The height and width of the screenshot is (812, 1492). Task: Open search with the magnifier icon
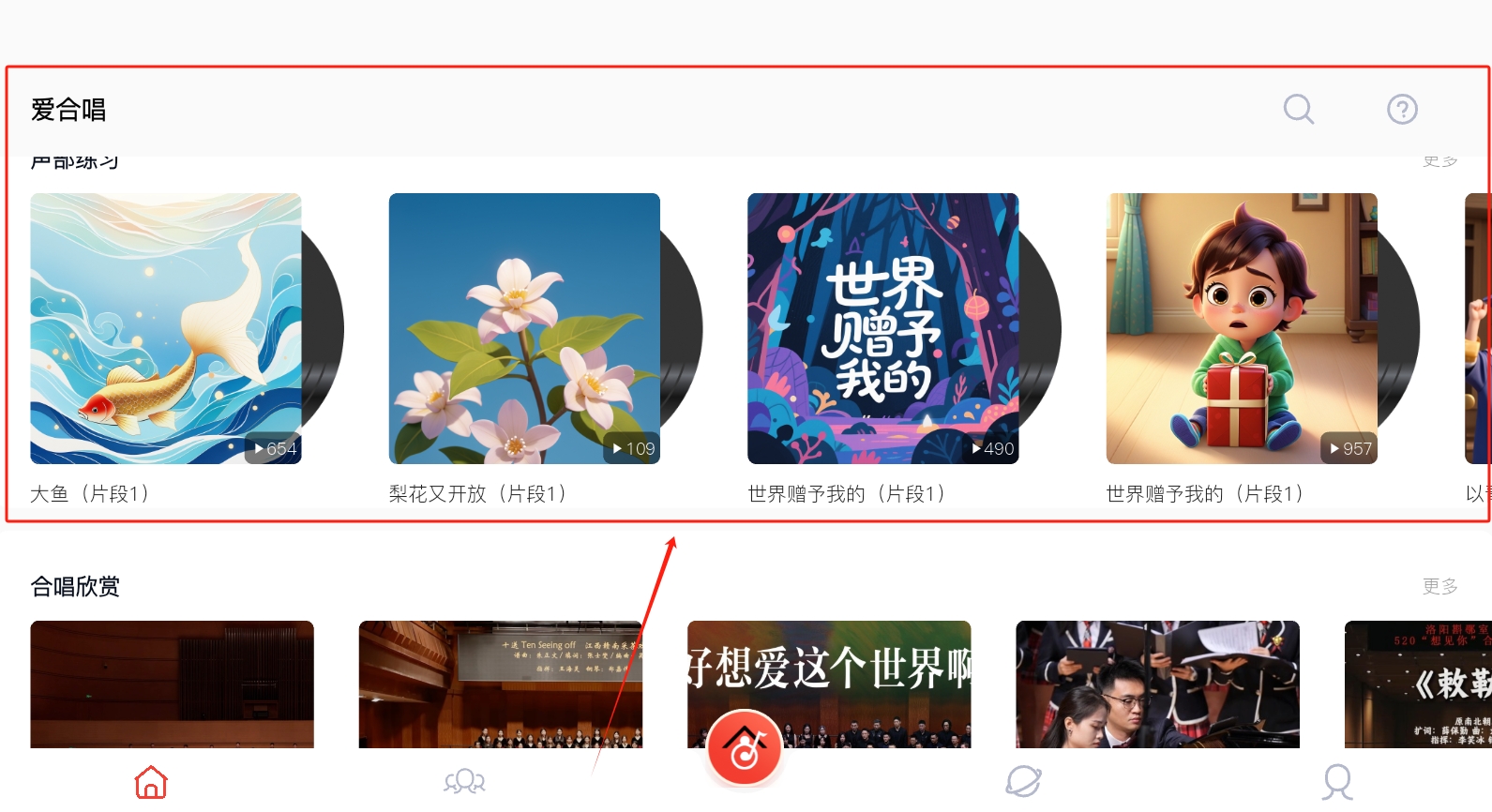tap(1299, 109)
